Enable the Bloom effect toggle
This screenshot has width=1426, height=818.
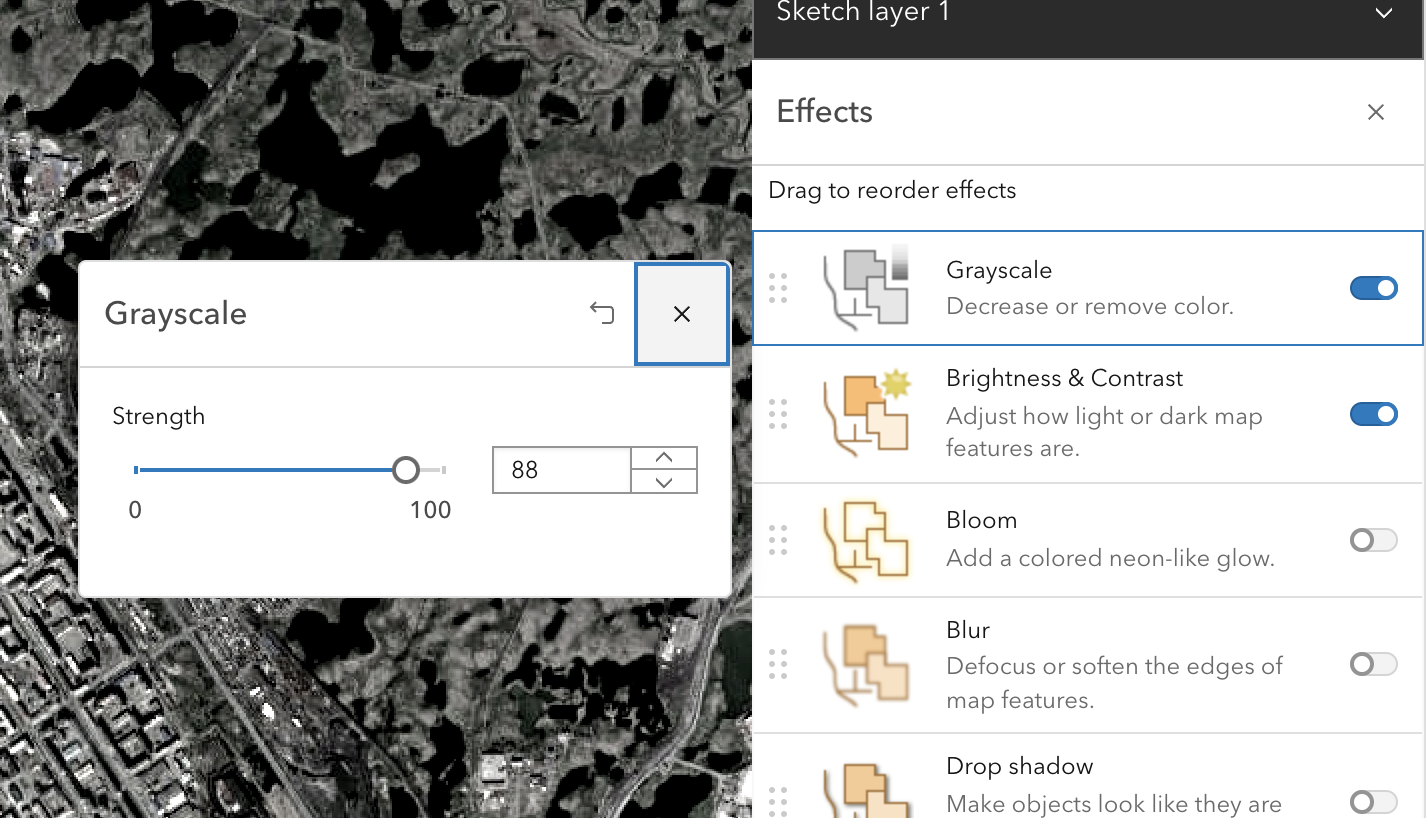(1374, 540)
